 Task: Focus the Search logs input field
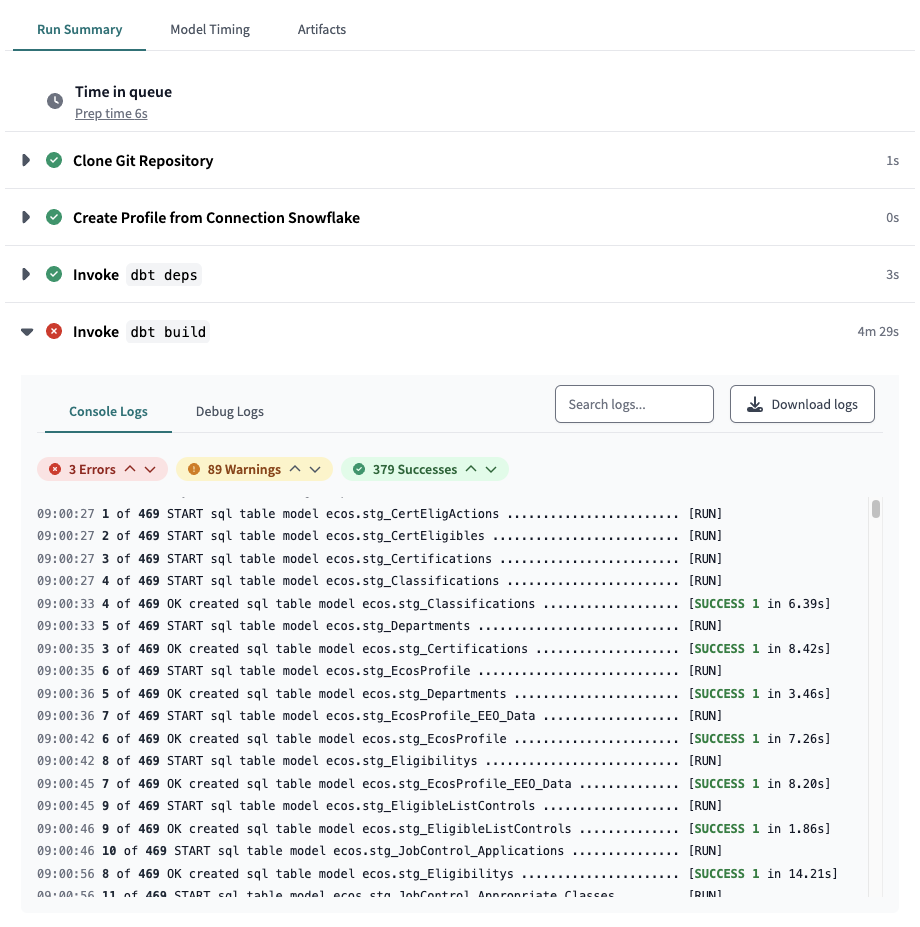point(634,404)
